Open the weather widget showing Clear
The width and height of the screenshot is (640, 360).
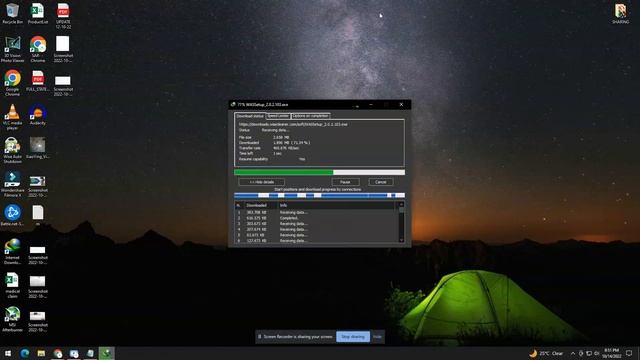coord(546,353)
